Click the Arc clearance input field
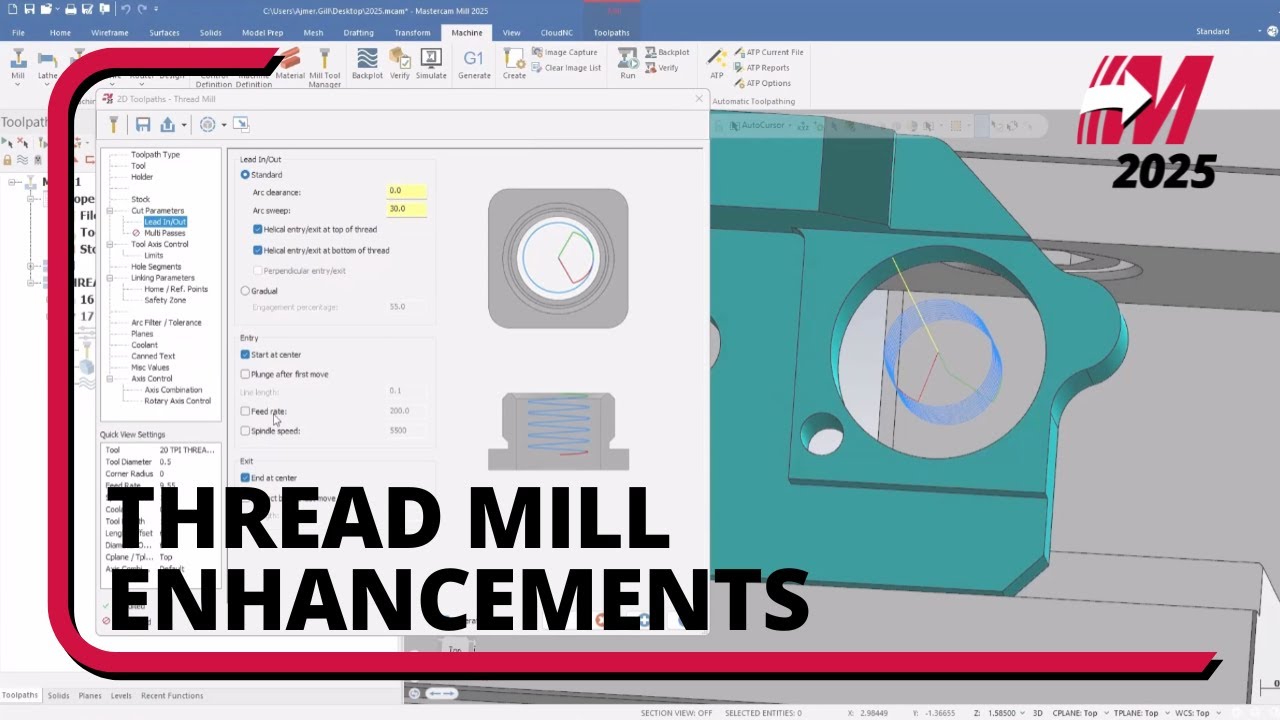Viewport: 1280px width, 720px height. coord(407,191)
